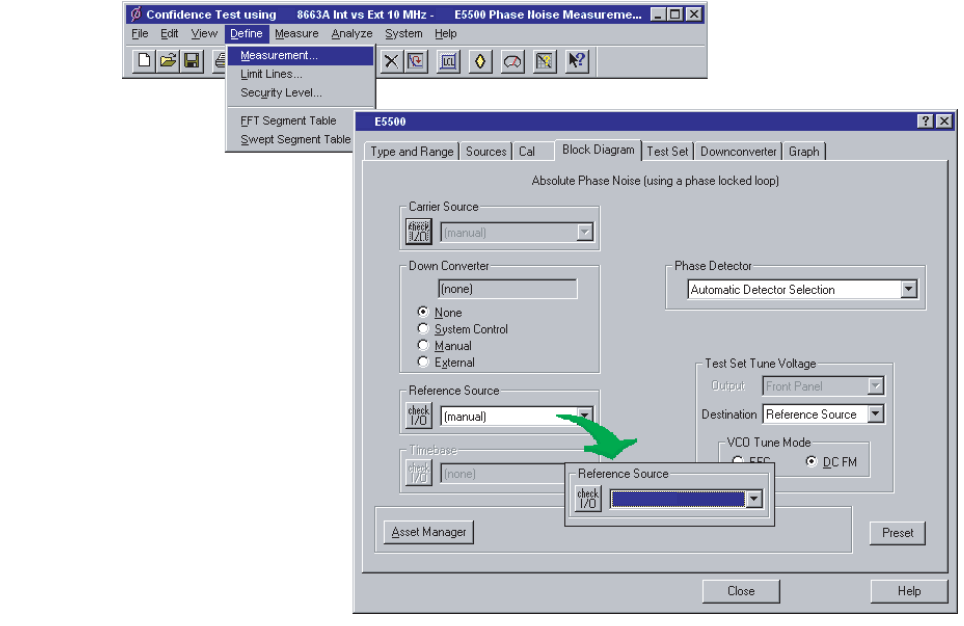Open the View menu
This screenshot has height=626, width=964.
point(203,33)
